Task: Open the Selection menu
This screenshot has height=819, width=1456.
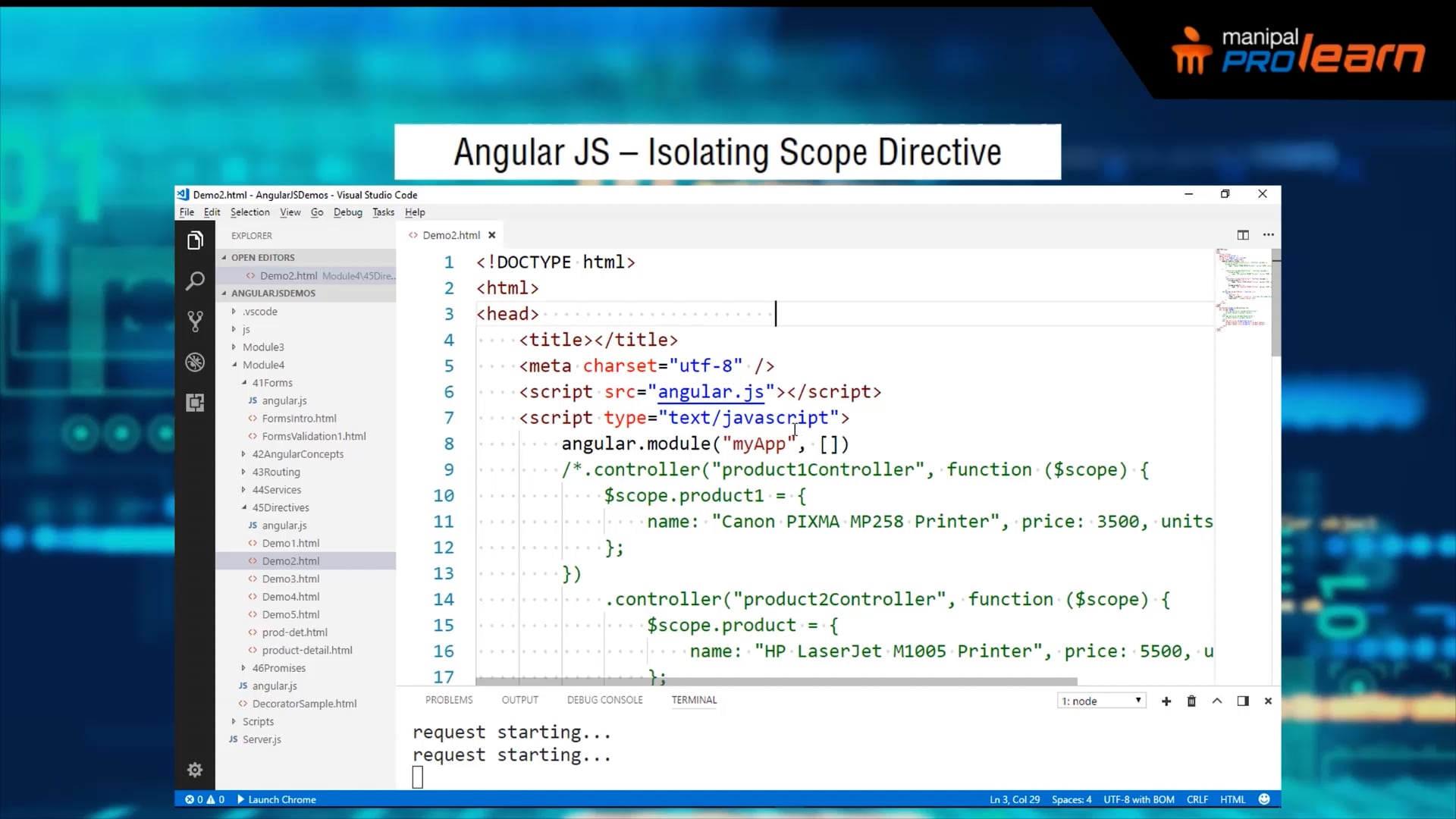Action: pyautogui.click(x=250, y=212)
